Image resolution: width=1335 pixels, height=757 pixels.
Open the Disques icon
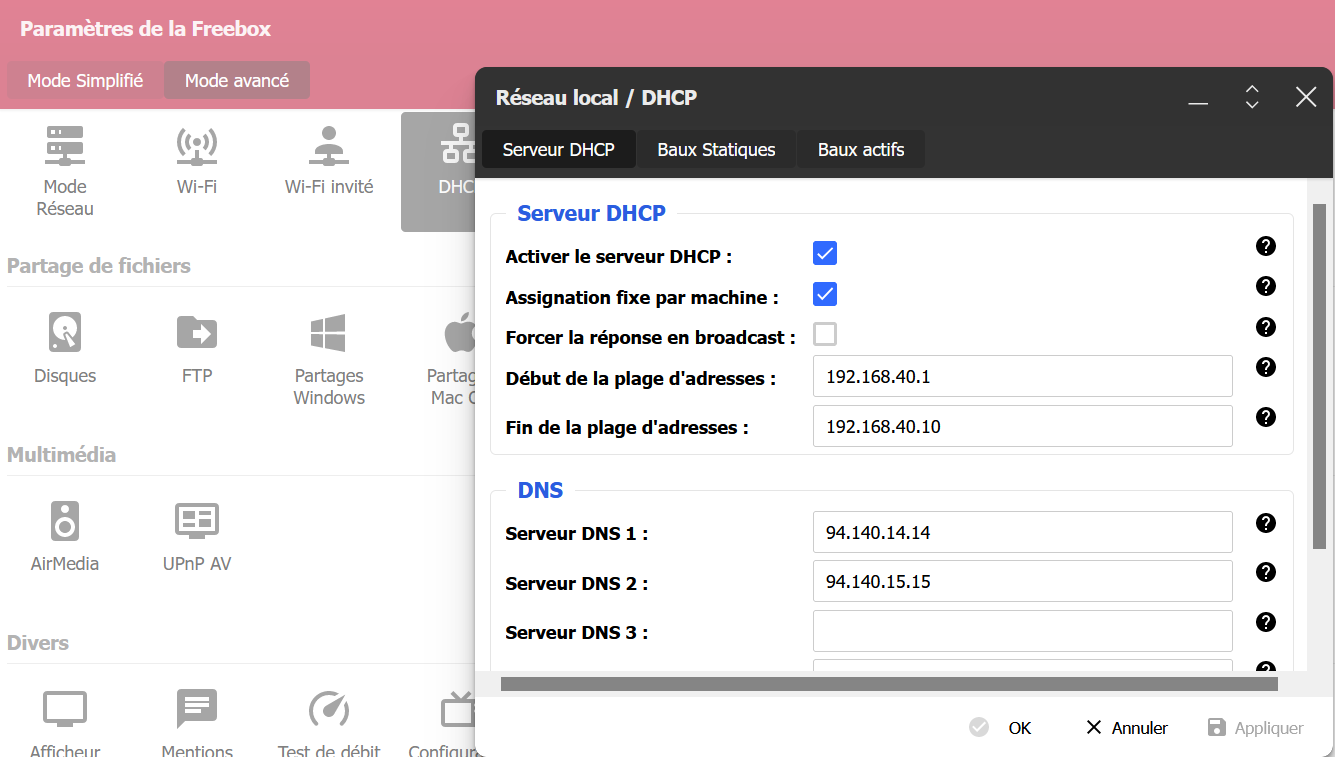(65, 331)
